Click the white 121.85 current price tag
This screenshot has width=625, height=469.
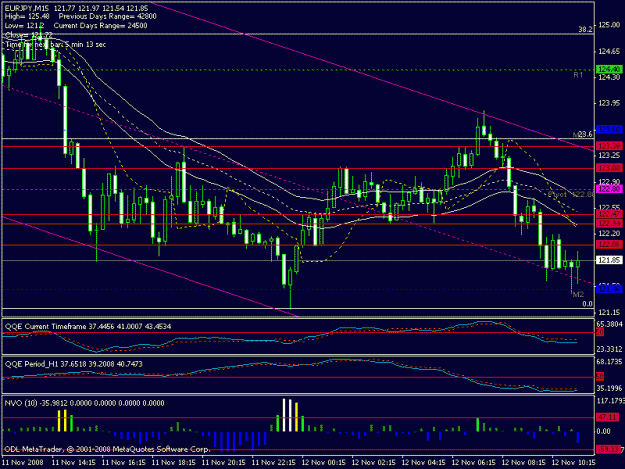[x=609, y=260]
